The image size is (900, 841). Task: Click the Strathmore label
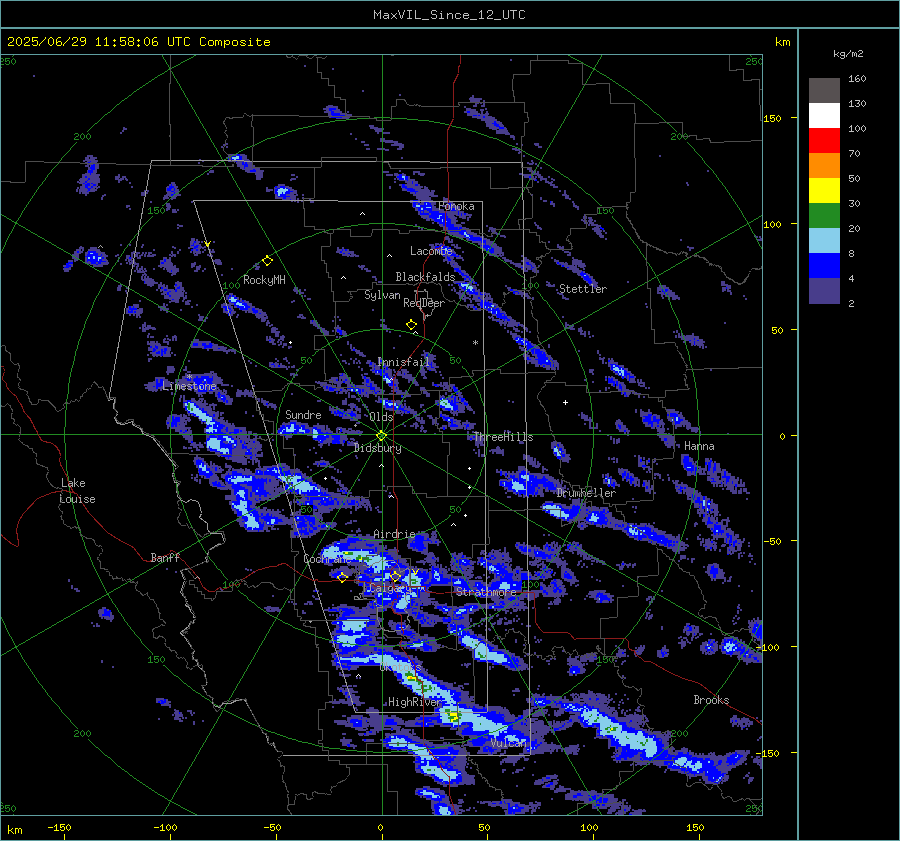tap(486, 591)
